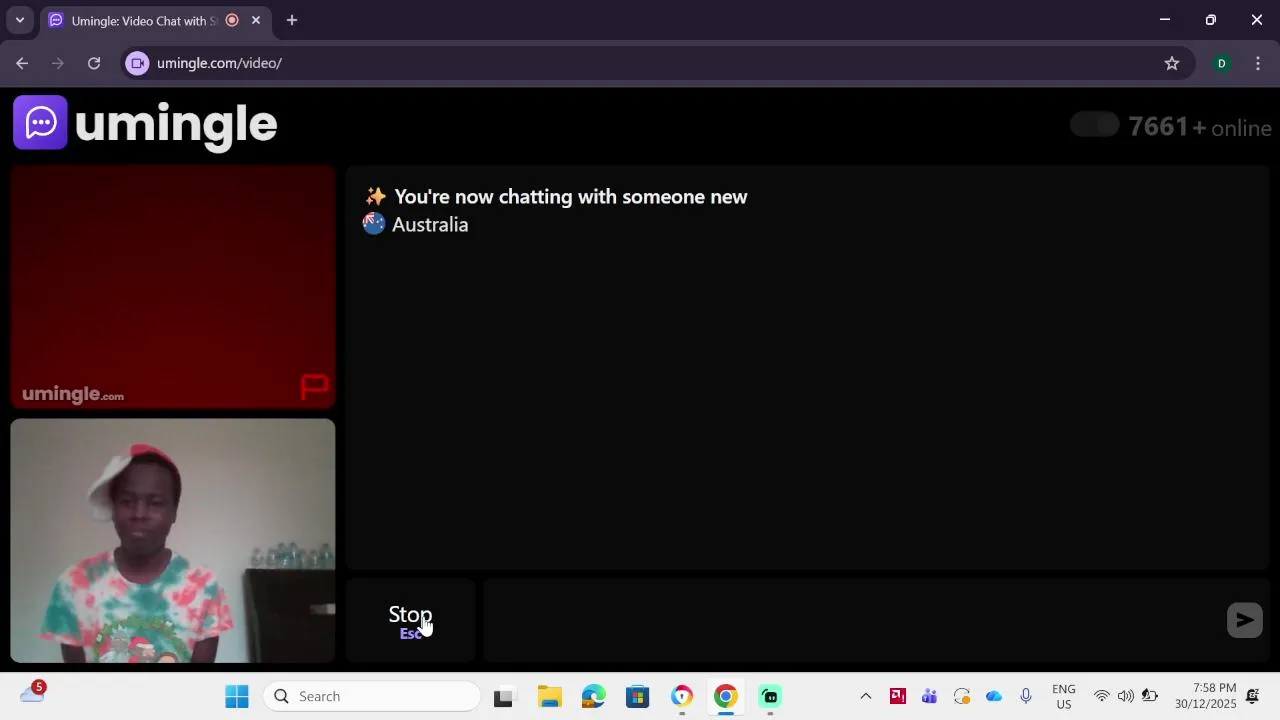Bookmark this page with star icon

tap(1172, 63)
